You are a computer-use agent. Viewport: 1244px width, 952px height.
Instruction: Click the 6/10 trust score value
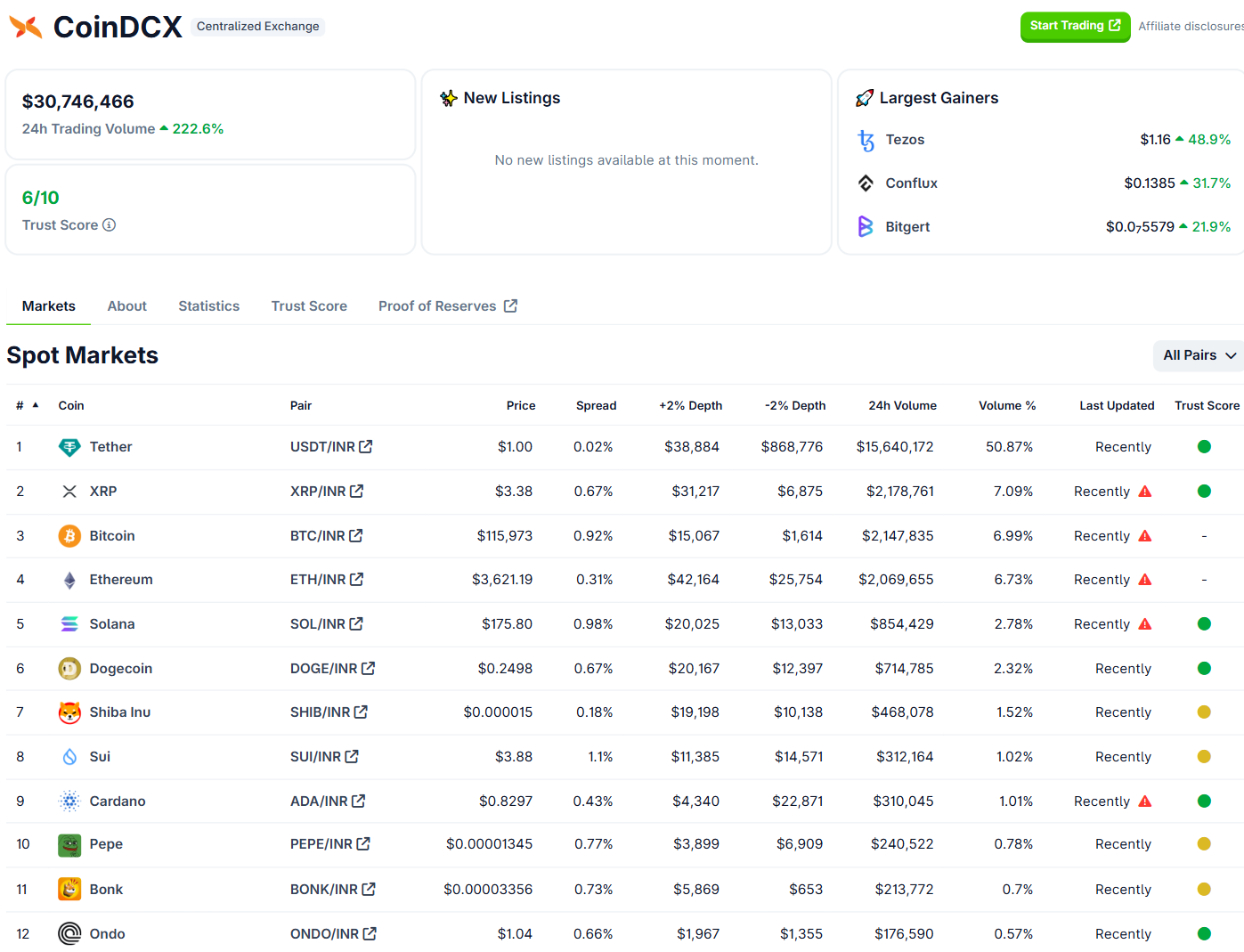pyautogui.click(x=41, y=198)
